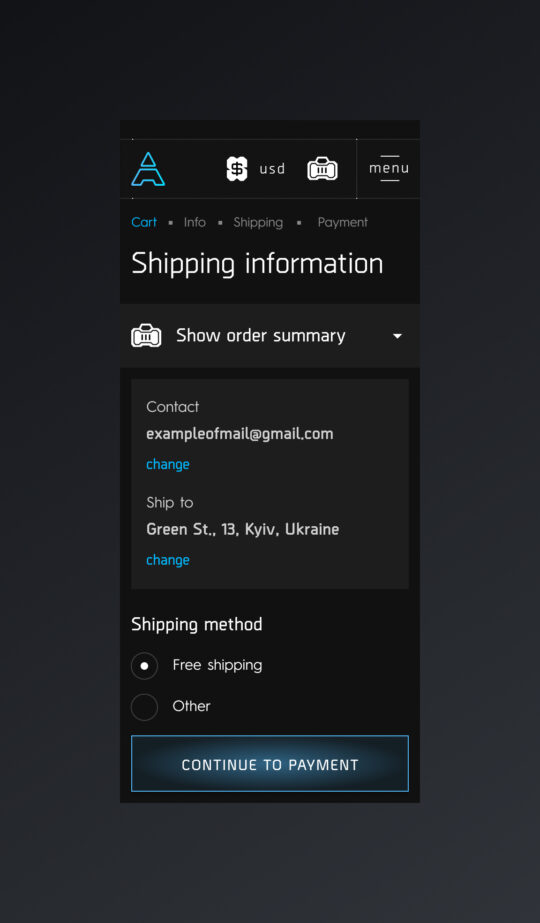Open the cart icon in the header
This screenshot has width=540, height=923.
(323, 169)
